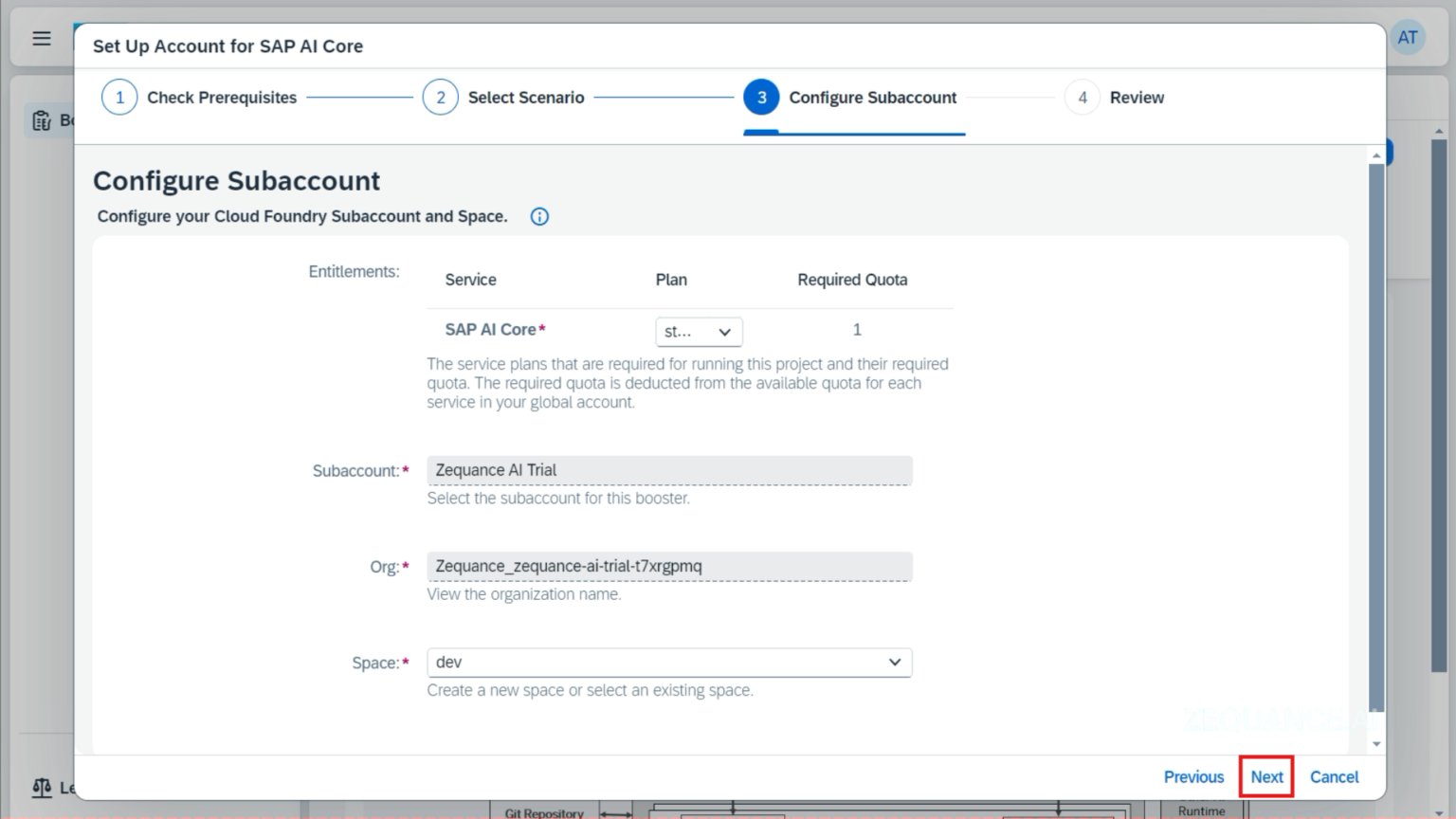Open the plan dropdown for SAP AI Core

pos(699,332)
